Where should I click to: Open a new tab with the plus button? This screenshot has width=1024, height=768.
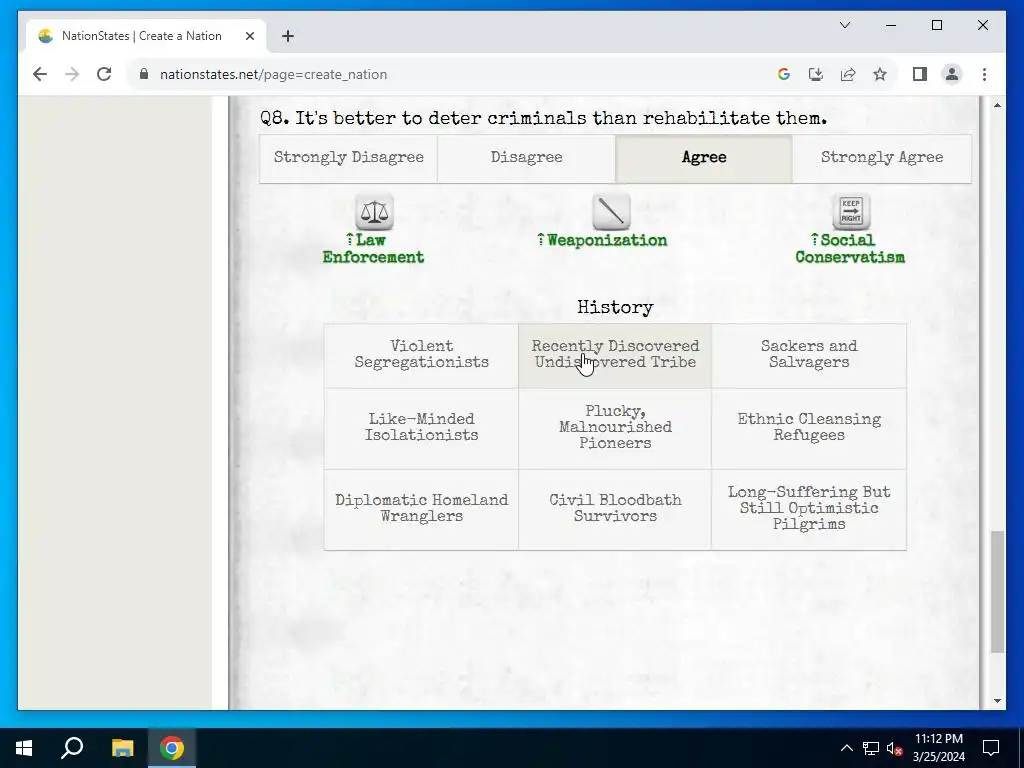[288, 36]
